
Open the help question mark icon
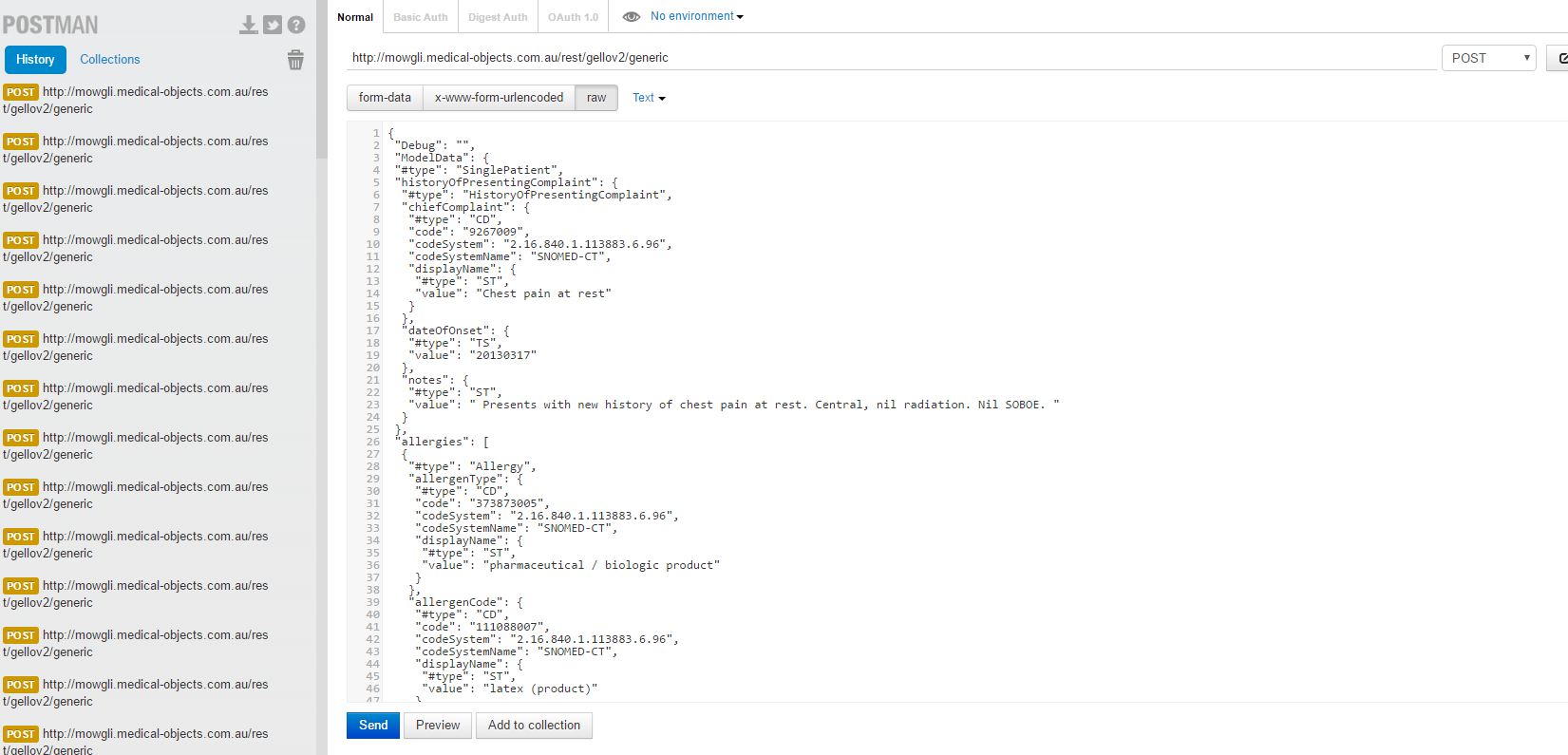296,25
